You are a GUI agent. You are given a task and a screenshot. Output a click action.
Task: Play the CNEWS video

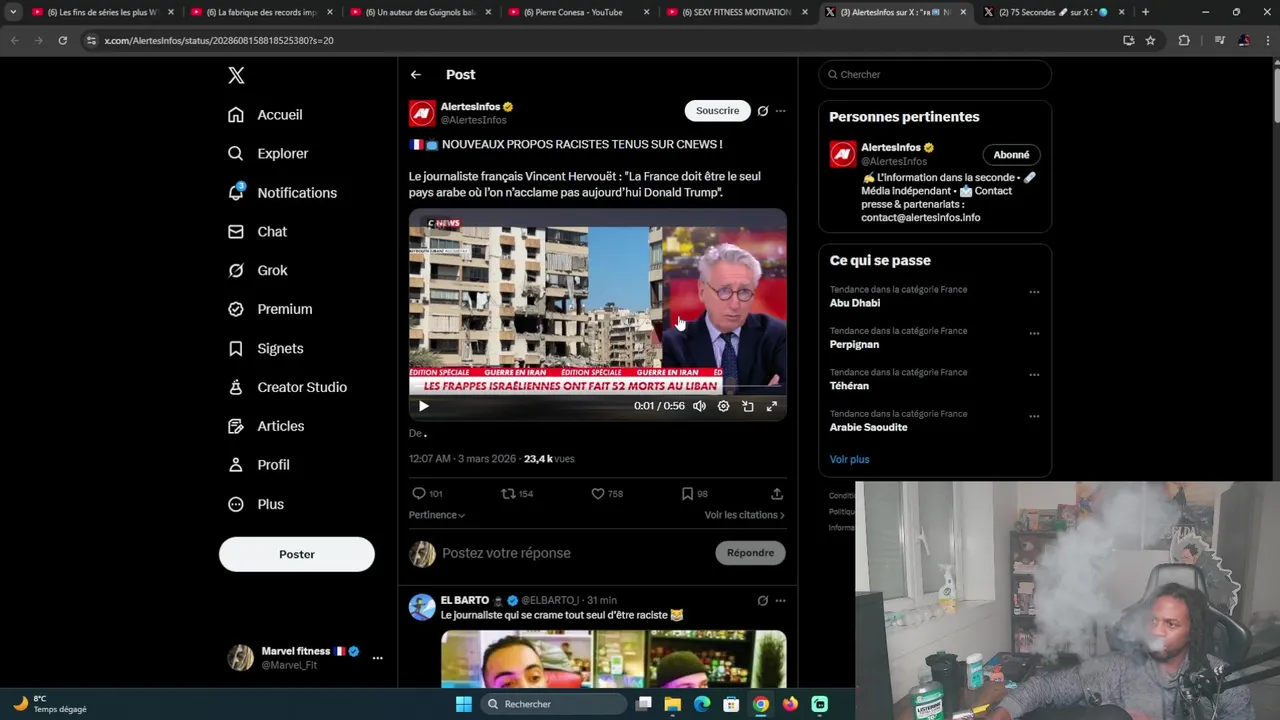point(423,406)
